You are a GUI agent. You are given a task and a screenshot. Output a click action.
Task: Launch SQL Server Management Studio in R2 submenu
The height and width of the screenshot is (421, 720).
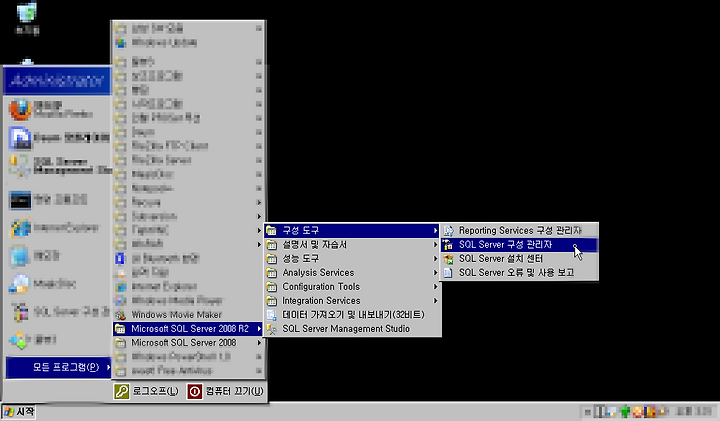(x=352, y=329)
